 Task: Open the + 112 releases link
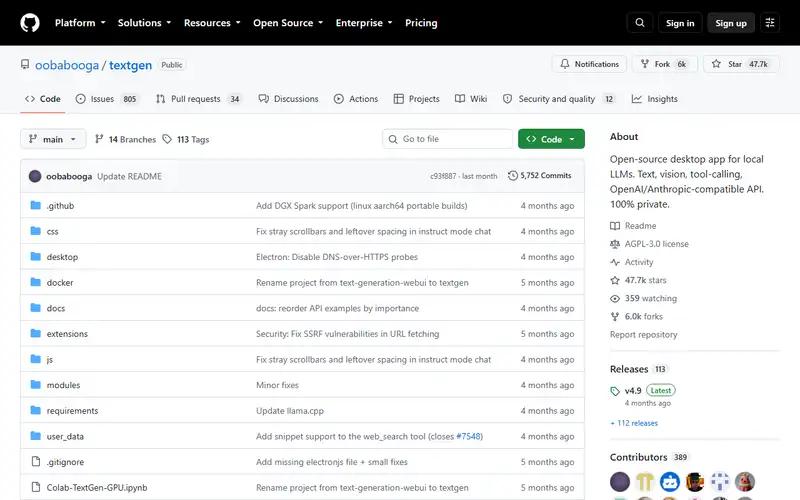(x=634, y=423)
